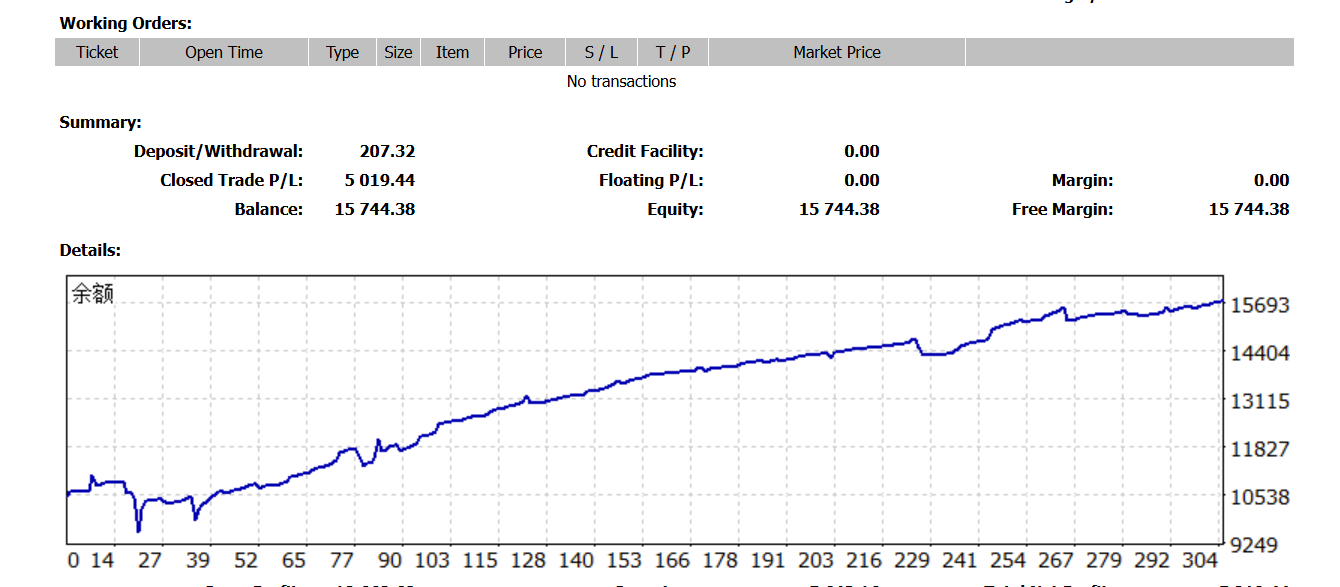Click the 'Deposit/Withdrawal:' label

click(x=218, y=152)
